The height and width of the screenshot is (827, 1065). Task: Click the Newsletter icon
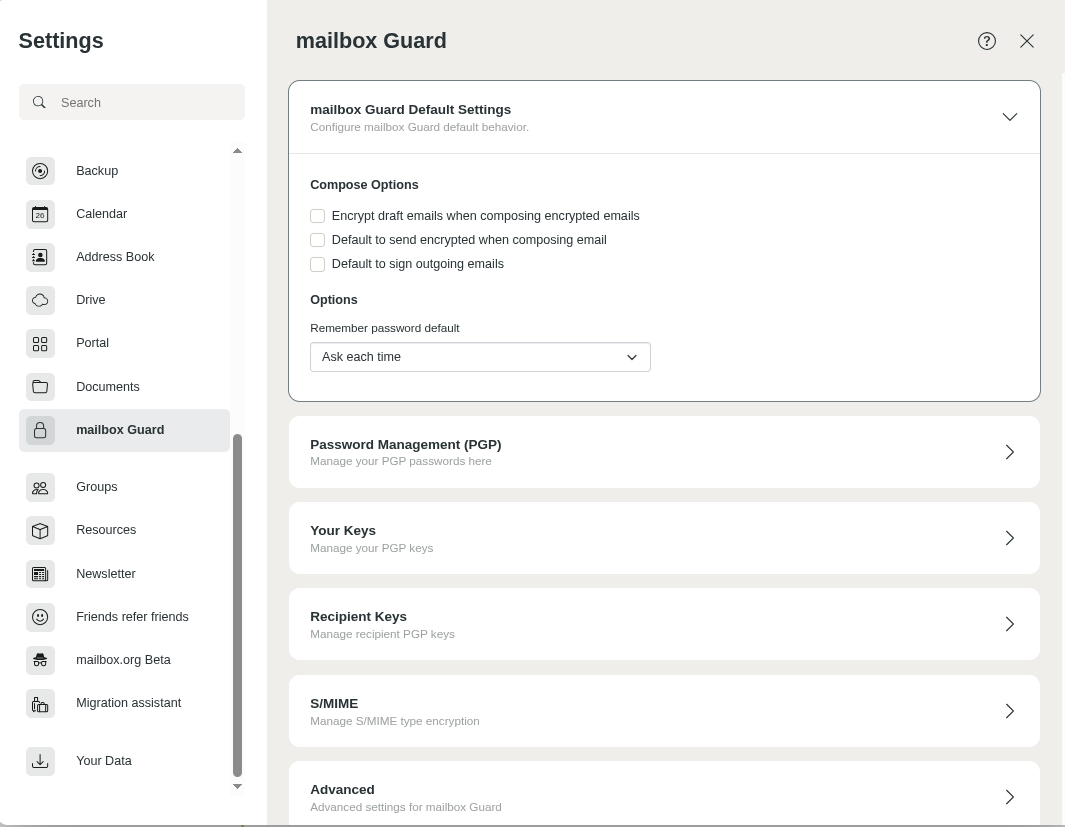point(40,574)
